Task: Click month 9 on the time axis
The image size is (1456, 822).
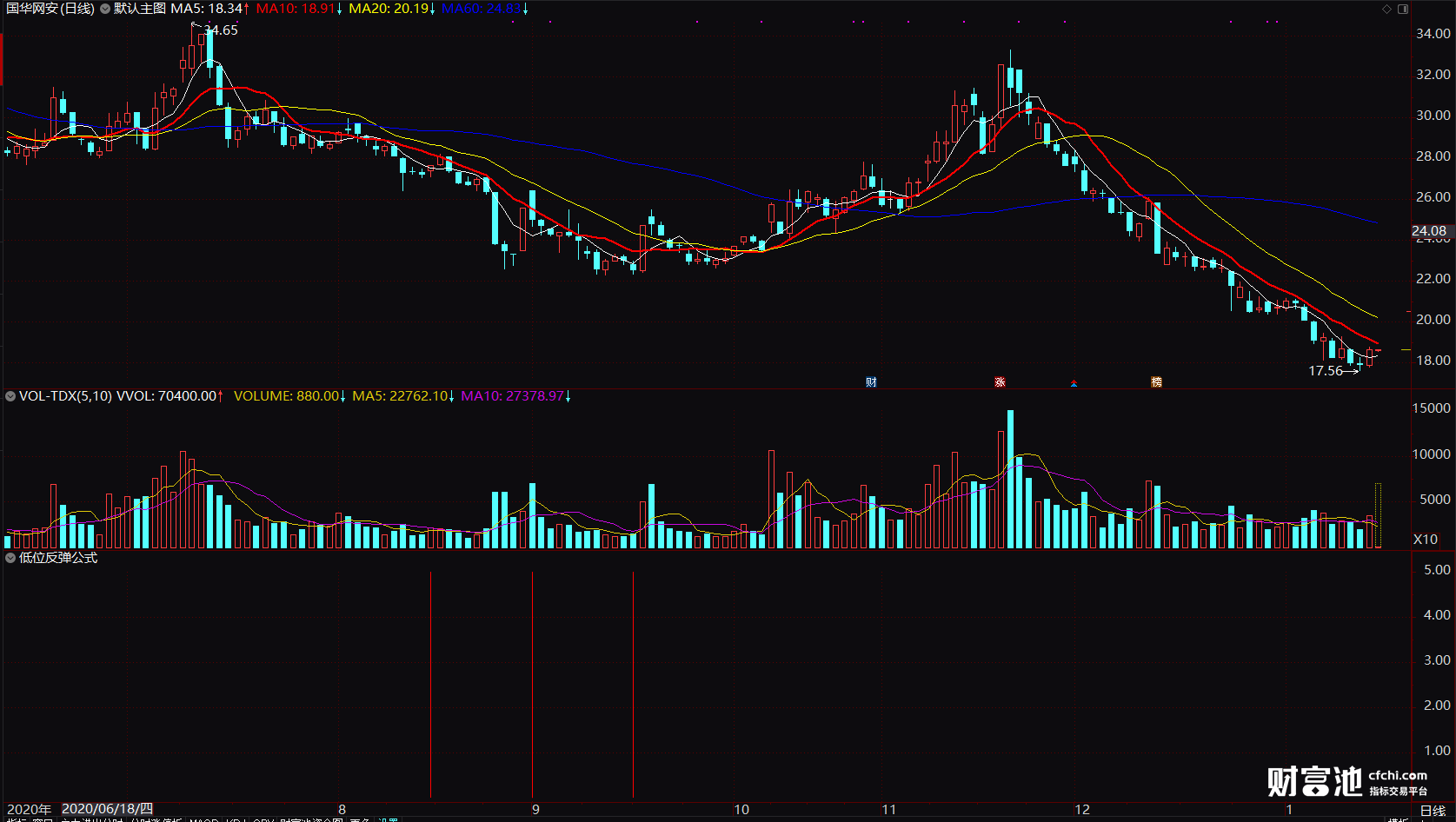Action: 535,810
